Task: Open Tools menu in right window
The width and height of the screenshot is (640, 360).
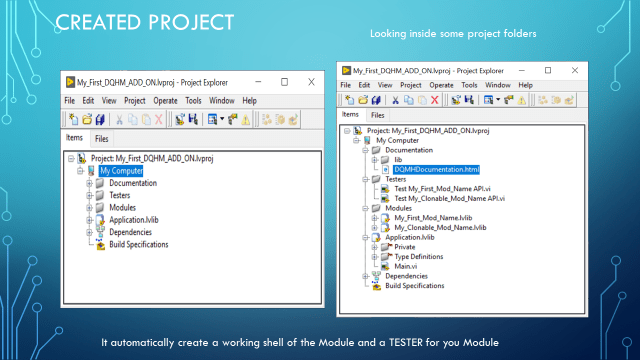Action: [x=469, y=85]
